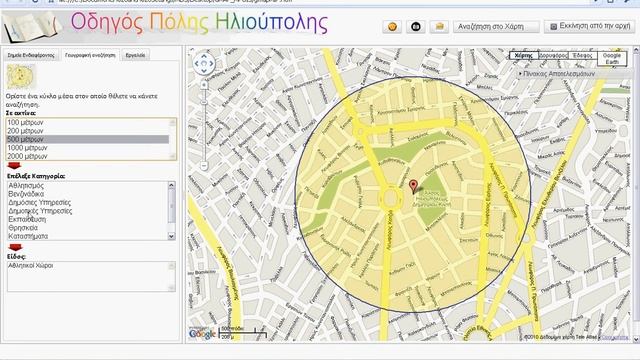Pan the map left with the navigation arrow
The image size is (640, 360).
click(x=196, y=64)
